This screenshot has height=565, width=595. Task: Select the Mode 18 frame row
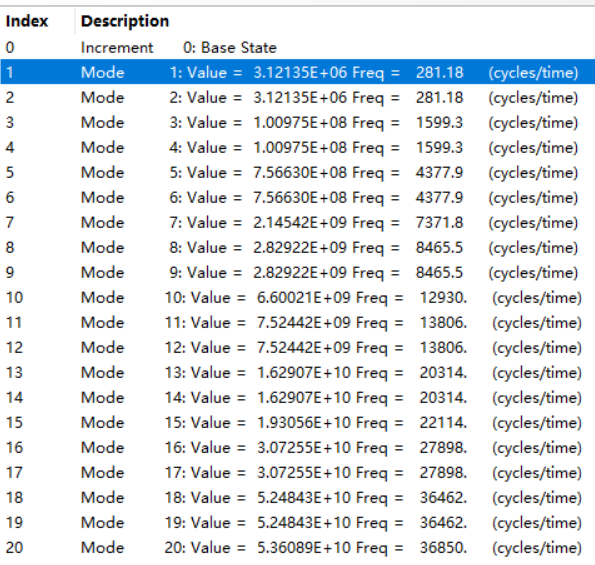click(x=298, y=497)
